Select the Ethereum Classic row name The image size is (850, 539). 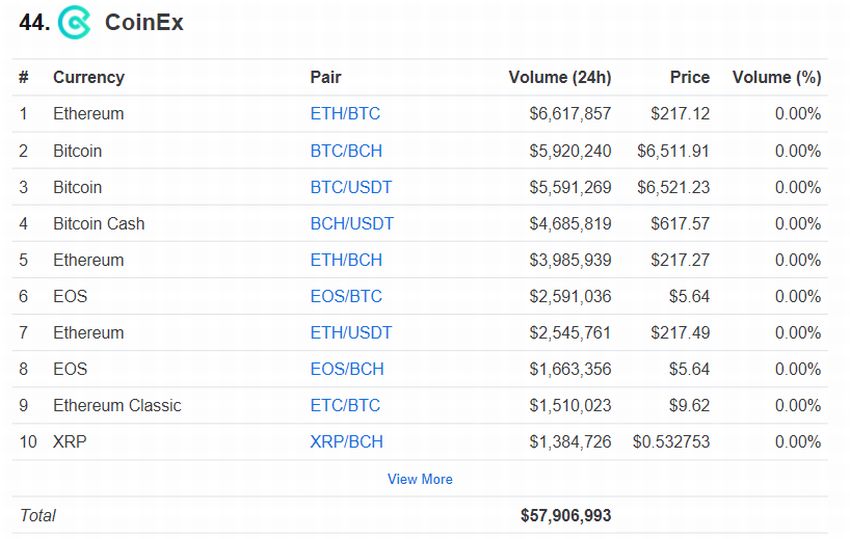click(117, 405)
